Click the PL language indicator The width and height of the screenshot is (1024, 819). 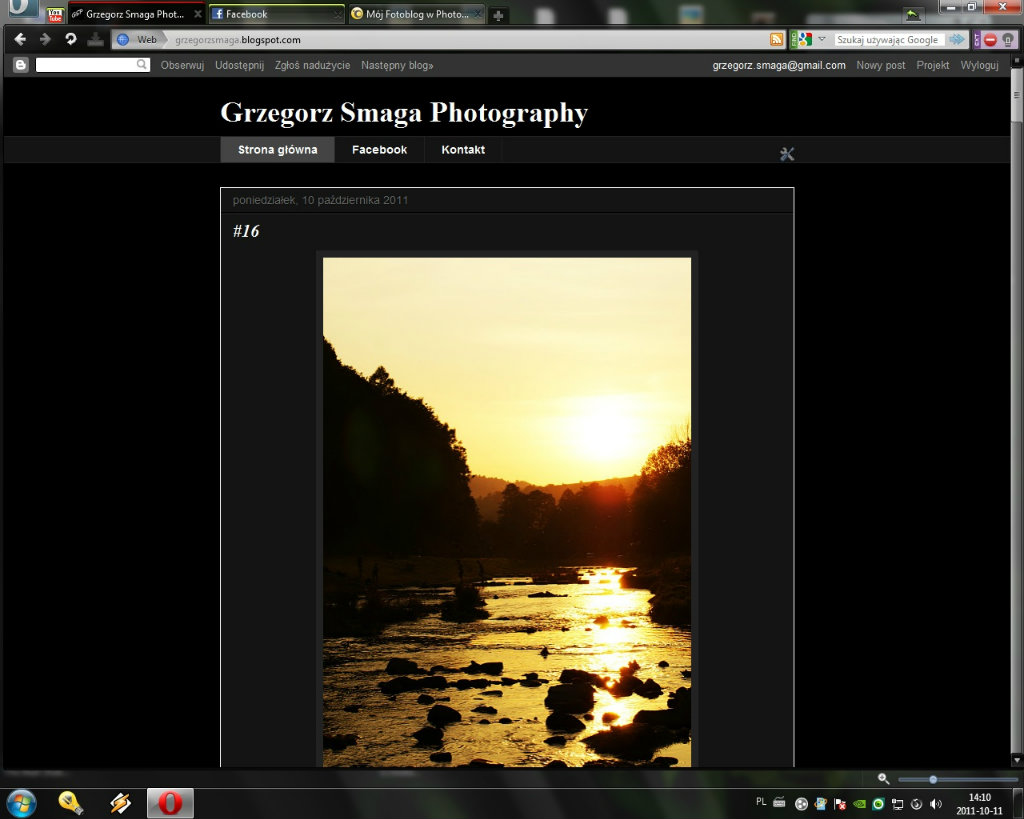click(x=761, y=801)
